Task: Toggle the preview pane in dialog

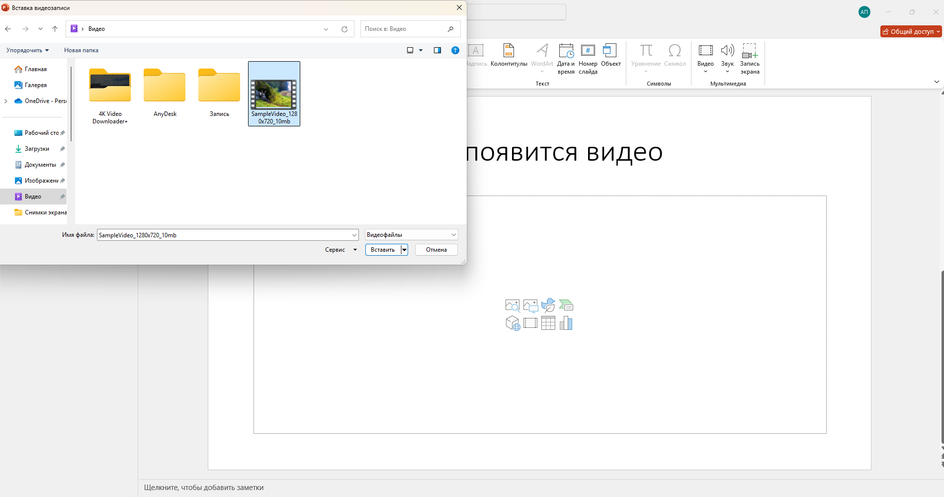Action: click(437, 50)
